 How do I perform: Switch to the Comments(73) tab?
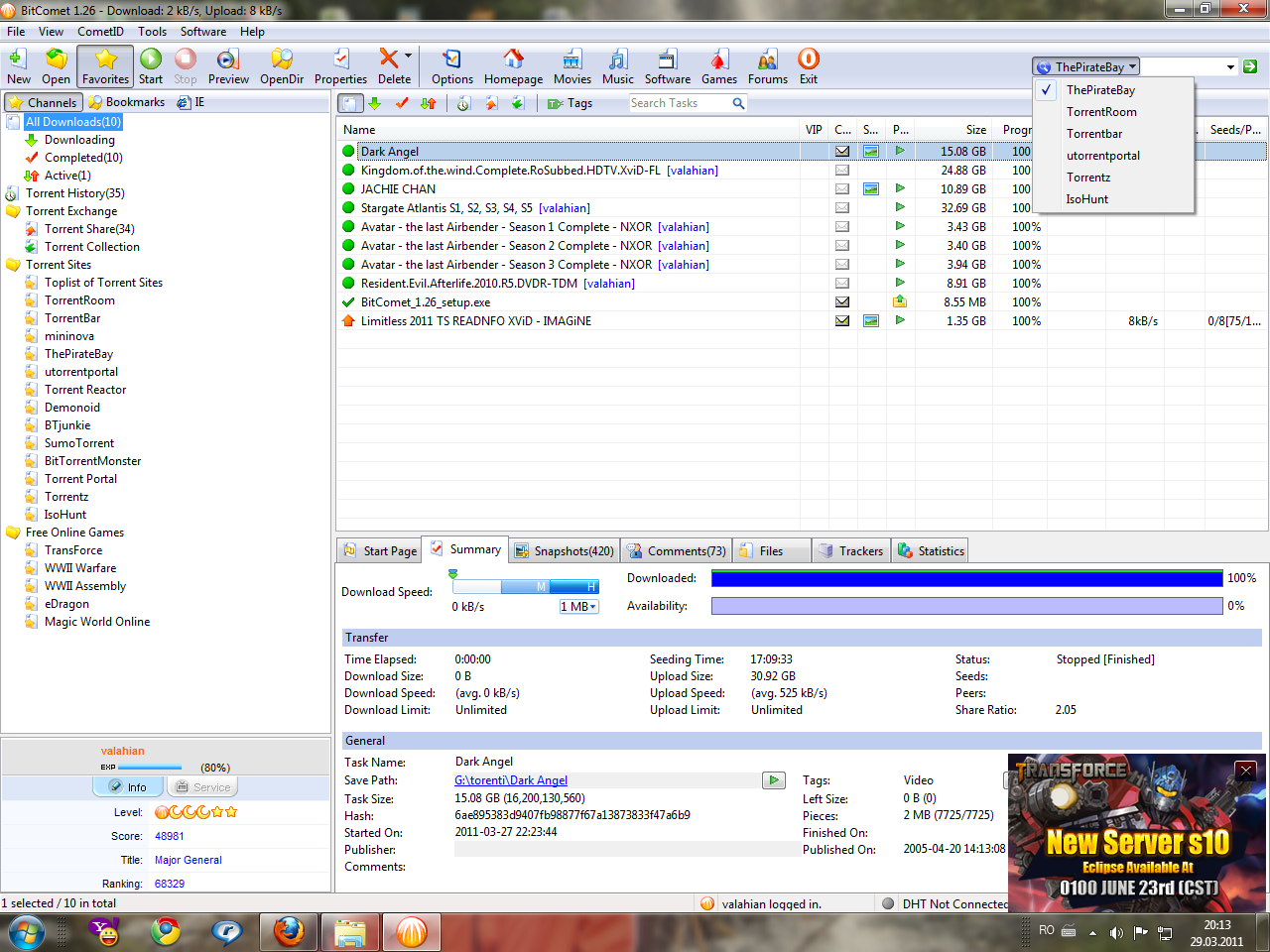point(676,551)
